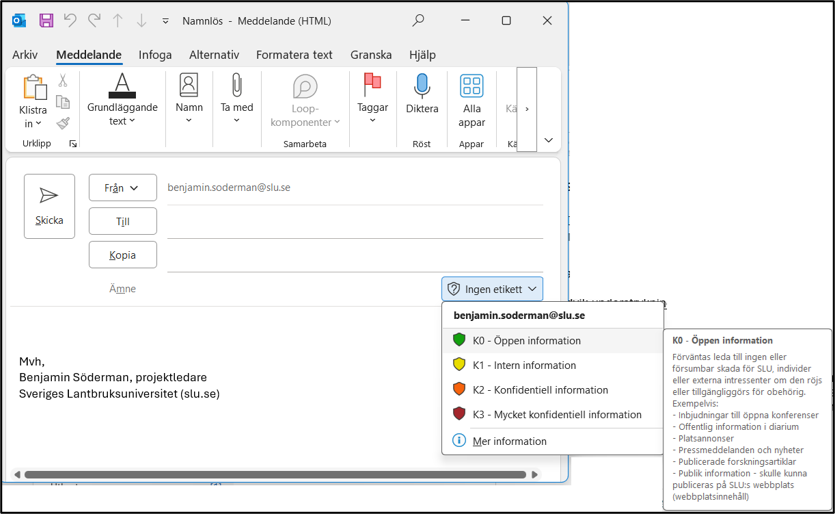Click the signature line Benjamin Söderman, projektledare
Image resolution: width=835 pixels, height=514 pixels.
pyautogui.click(x=113, y=377)
